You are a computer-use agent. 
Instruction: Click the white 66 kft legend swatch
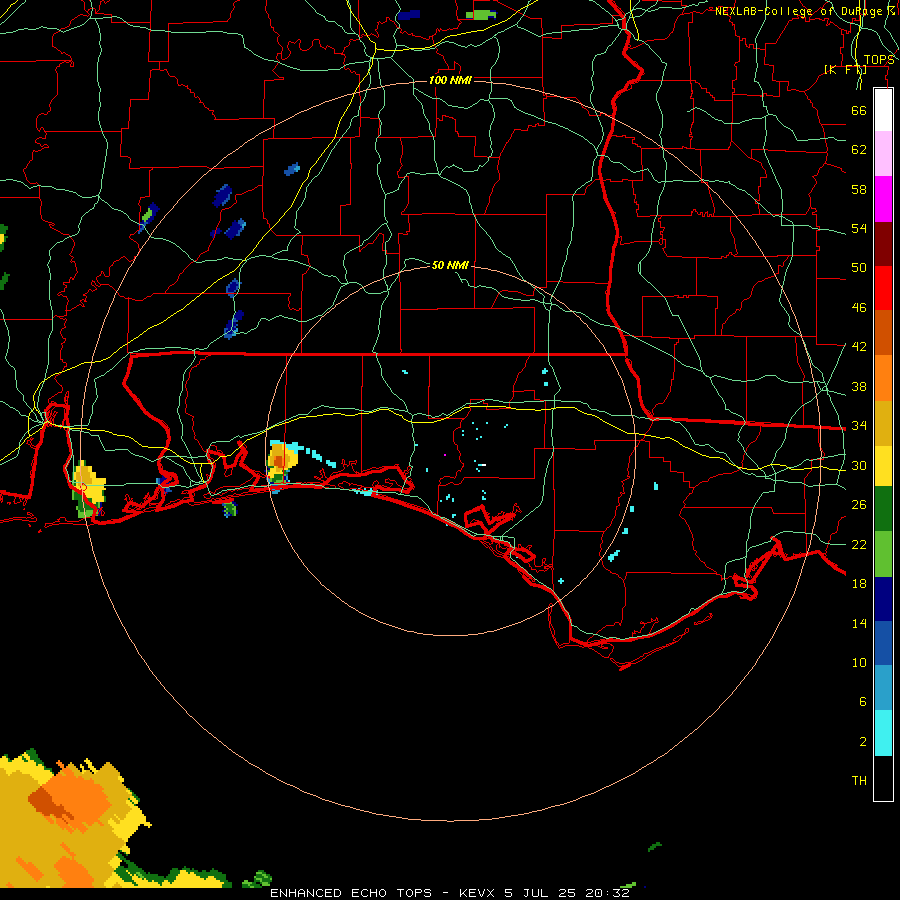tap(883, 110)
